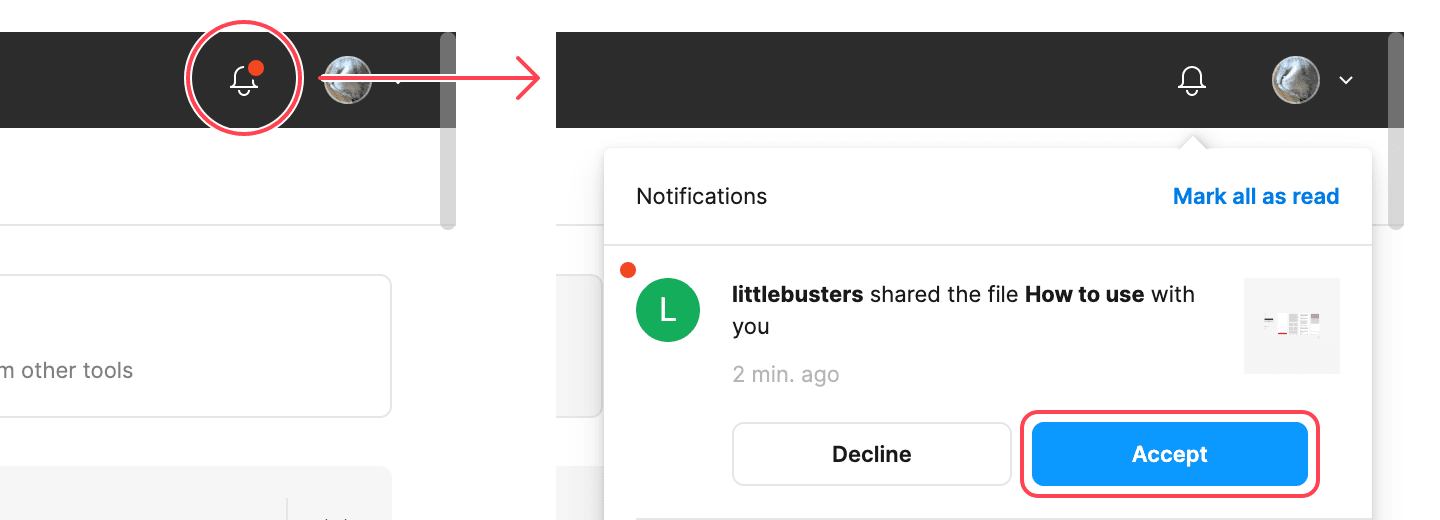Click the green L avatar of littlebusters
The width and height of the screenshot is (1440, 520).
tap(668, 309)
